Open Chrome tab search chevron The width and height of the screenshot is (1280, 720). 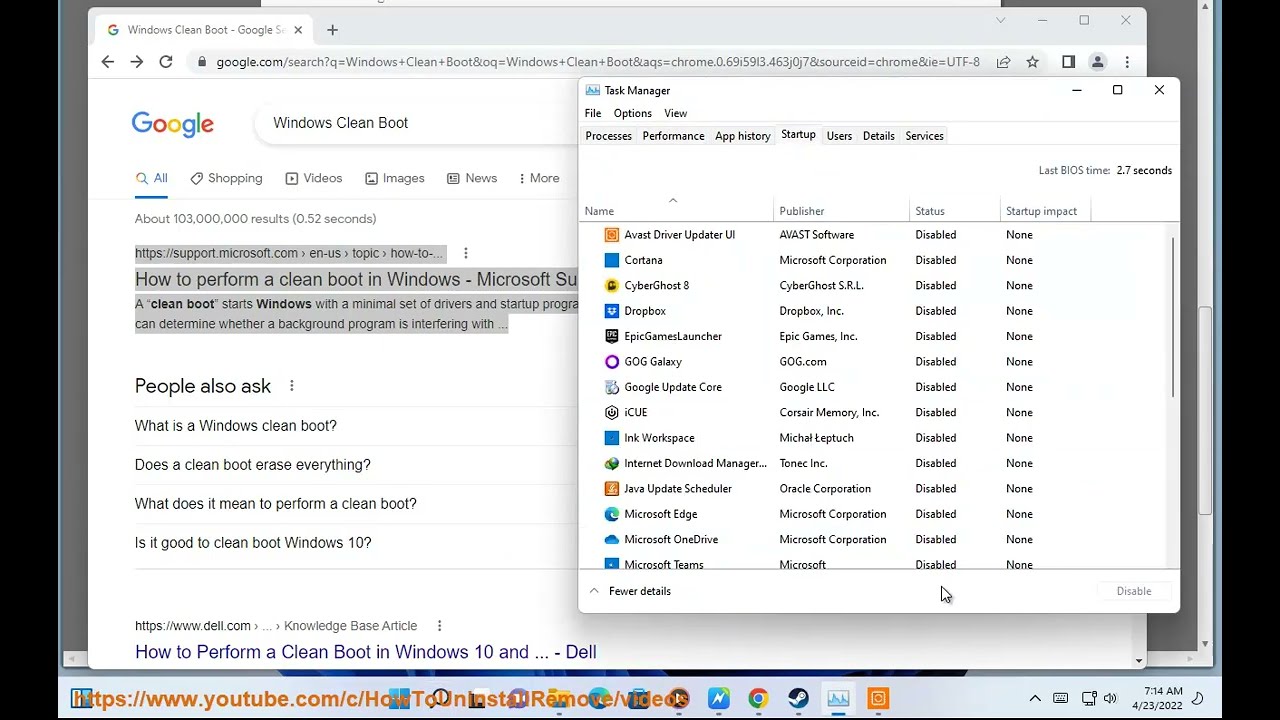[1001, 20]
